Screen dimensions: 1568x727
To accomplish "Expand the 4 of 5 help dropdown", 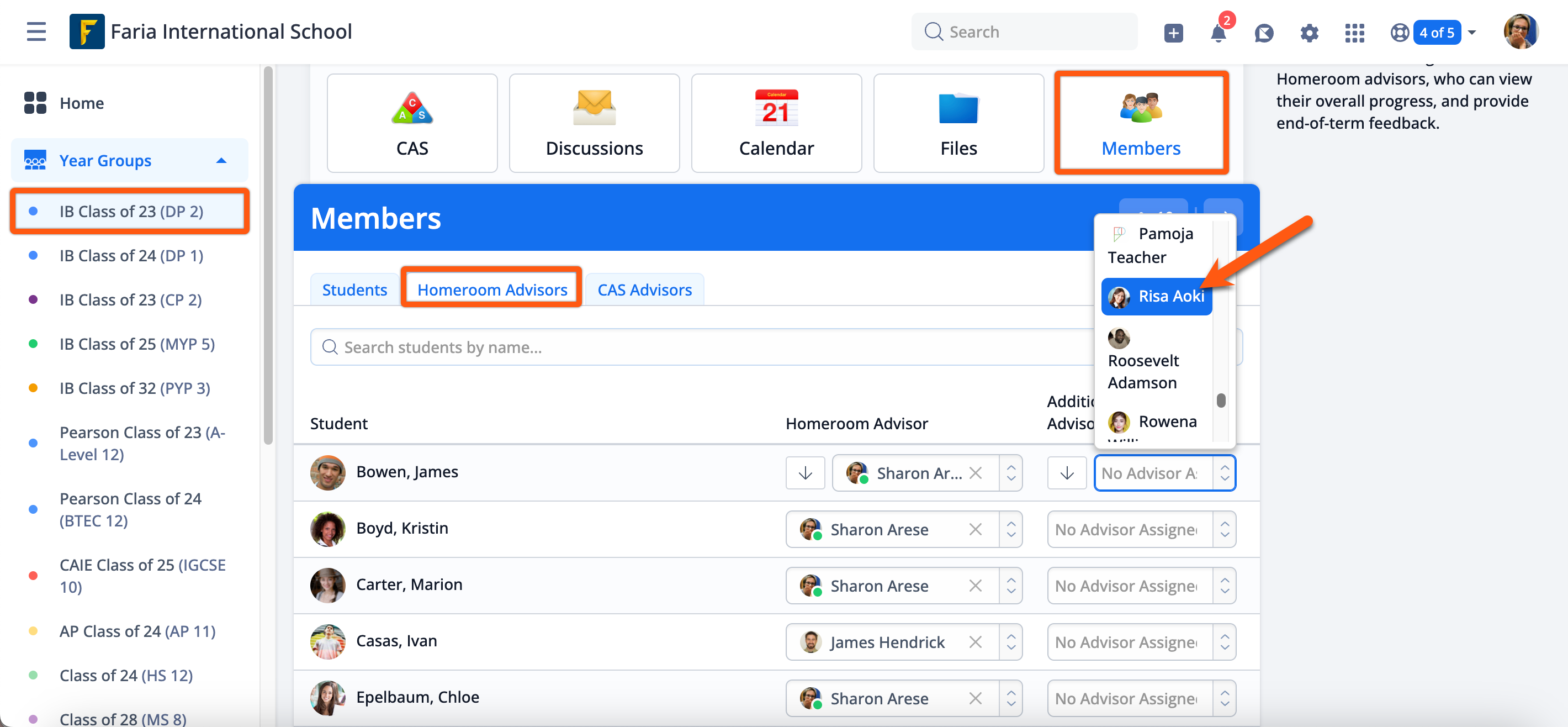I will point(1472,33).
